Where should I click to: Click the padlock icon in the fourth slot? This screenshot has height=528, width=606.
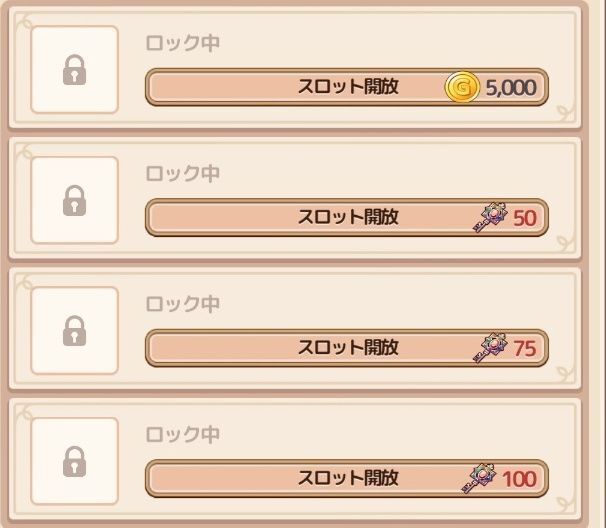click(x=74, y=462)
